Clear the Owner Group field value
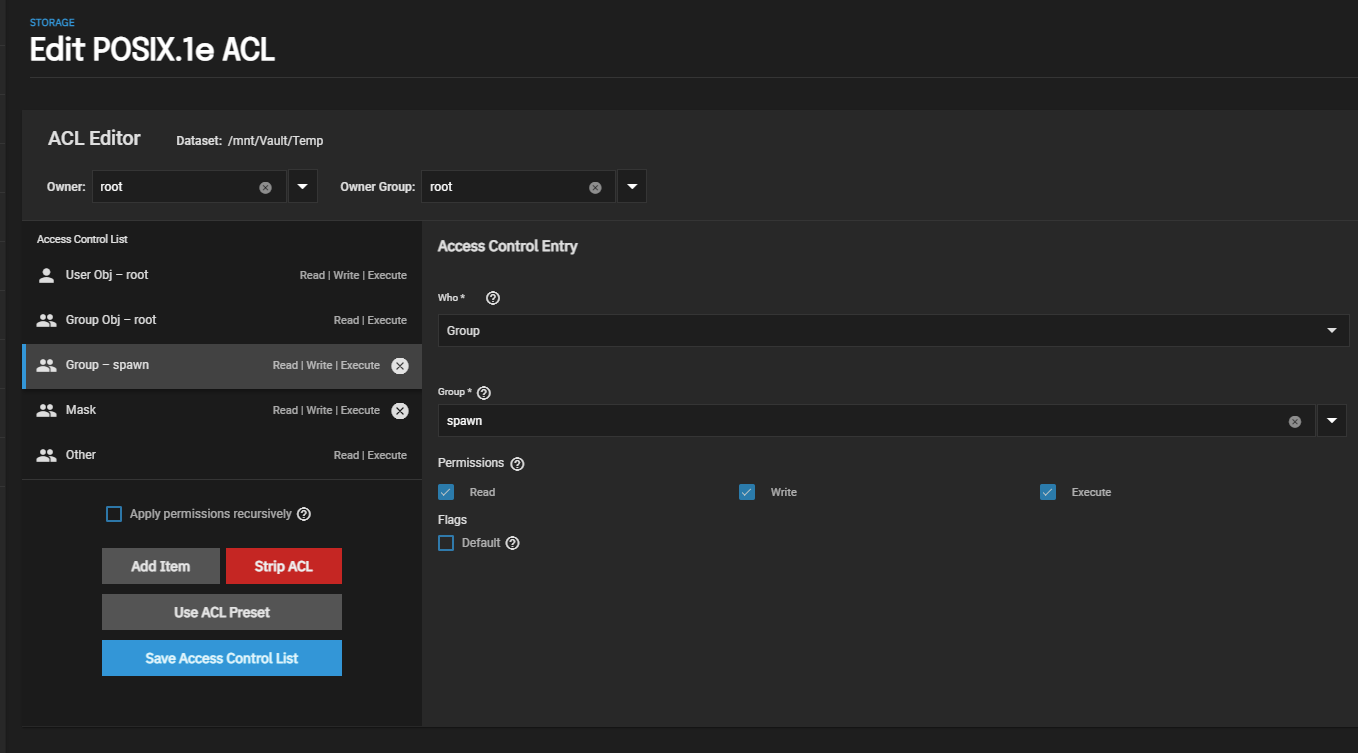The image size is (1358, 753). tap(595, 187)
